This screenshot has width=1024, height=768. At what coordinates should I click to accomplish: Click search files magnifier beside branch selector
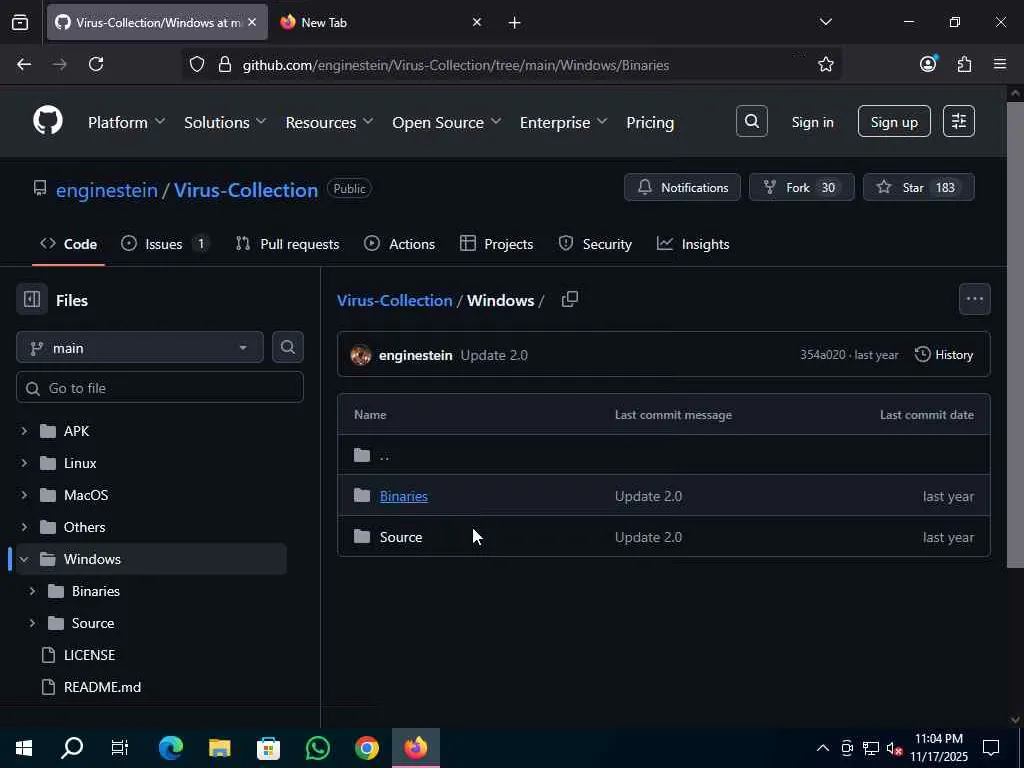[x=287, y=347]
